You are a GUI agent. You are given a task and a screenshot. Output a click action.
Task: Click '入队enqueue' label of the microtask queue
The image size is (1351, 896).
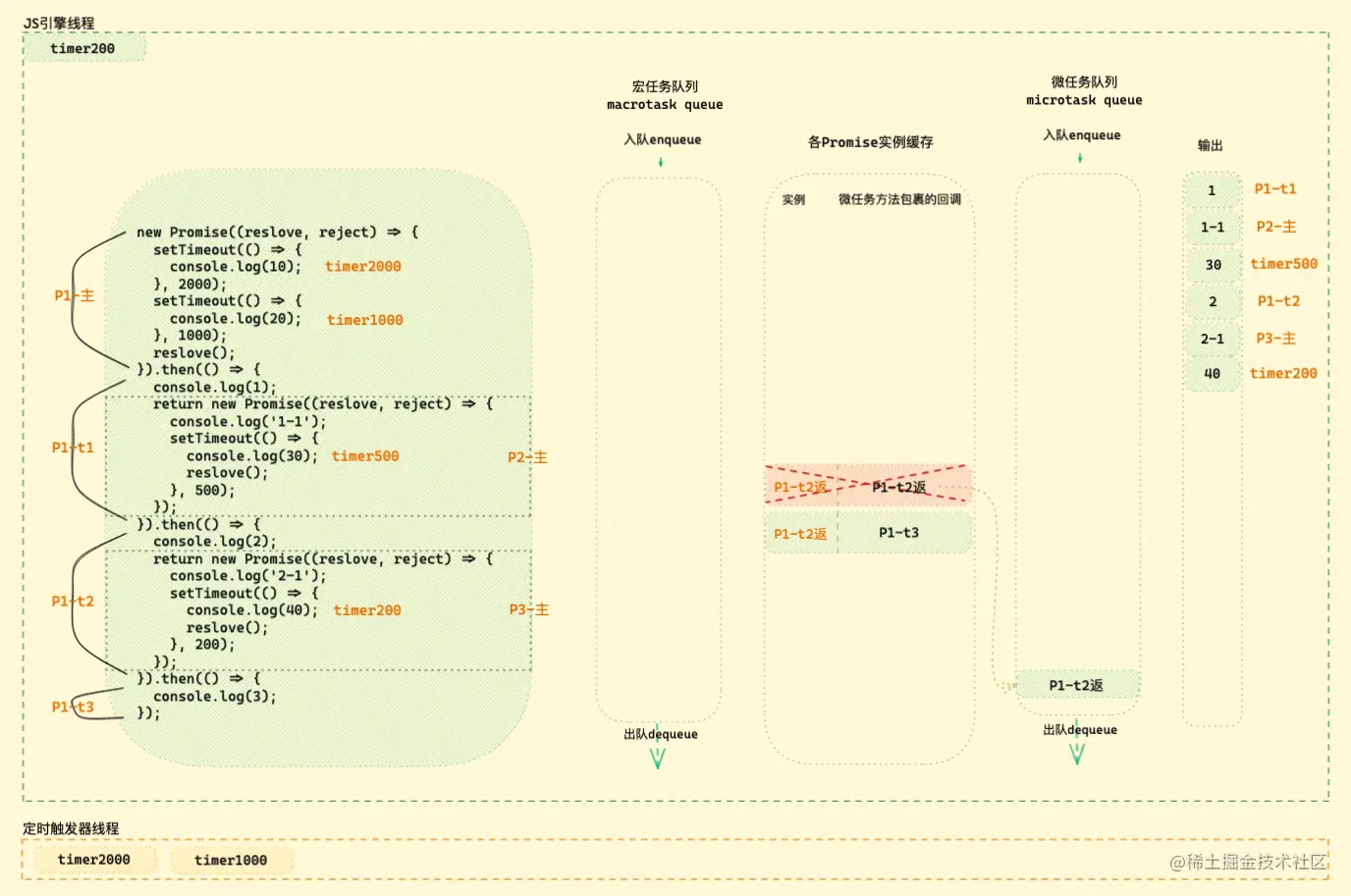click(1082, 134)
